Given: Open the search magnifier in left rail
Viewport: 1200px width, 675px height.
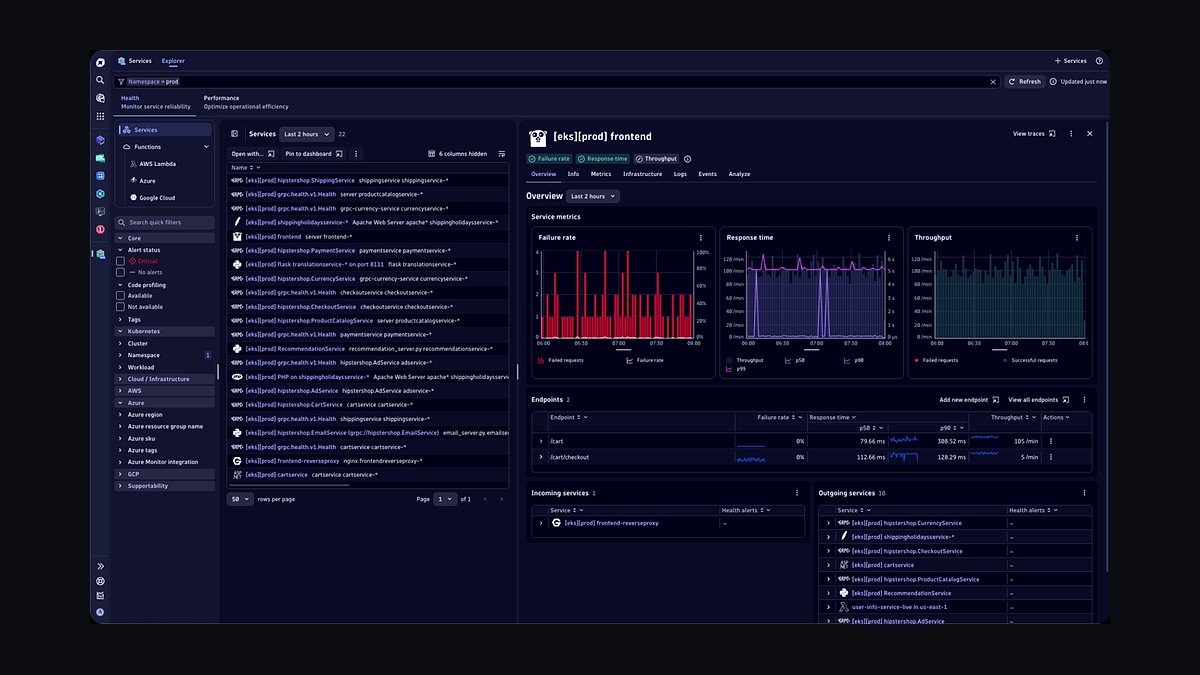Looking at the screenshot, I should point(100,80).
